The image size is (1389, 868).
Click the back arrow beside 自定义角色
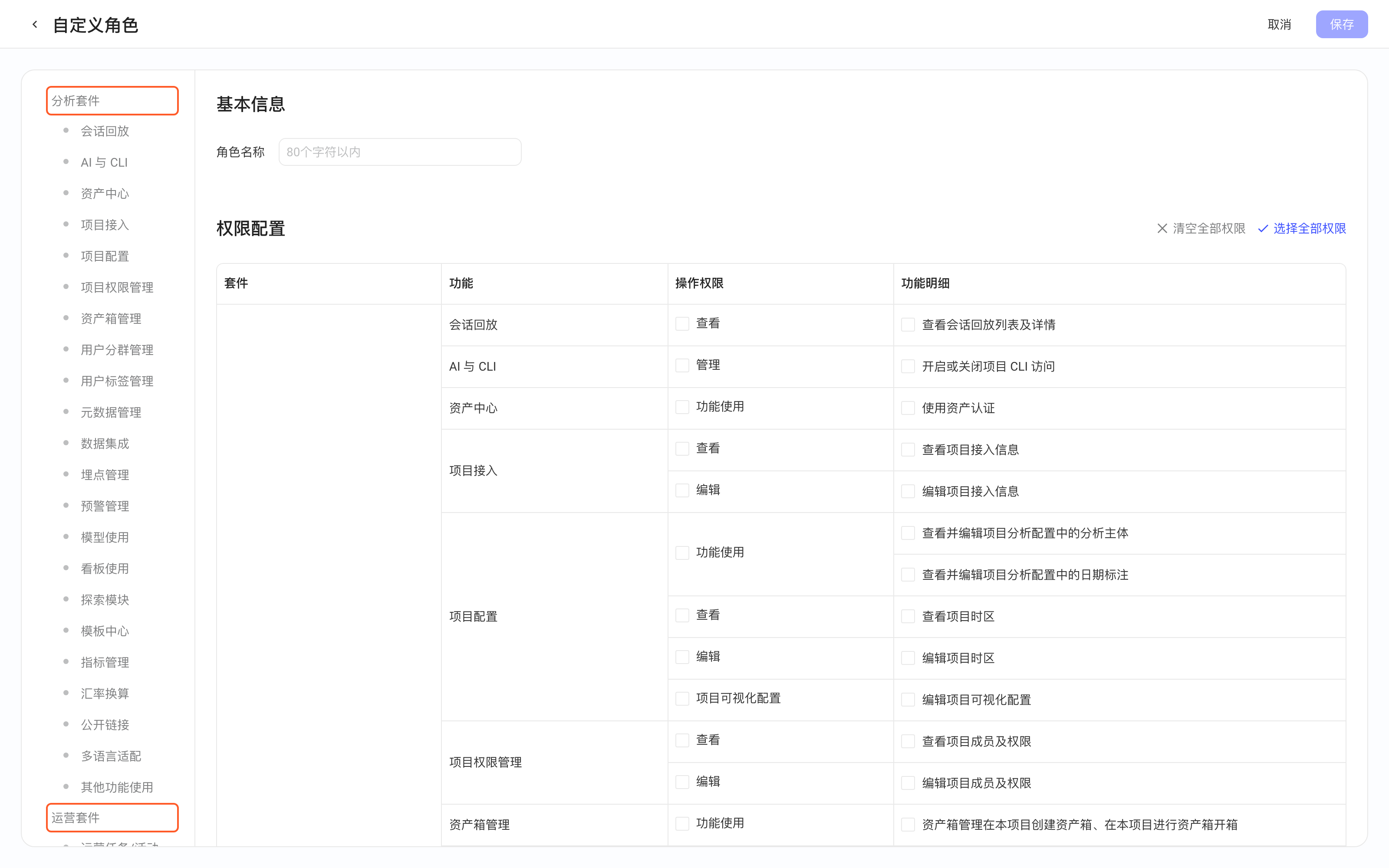[35, 25]
